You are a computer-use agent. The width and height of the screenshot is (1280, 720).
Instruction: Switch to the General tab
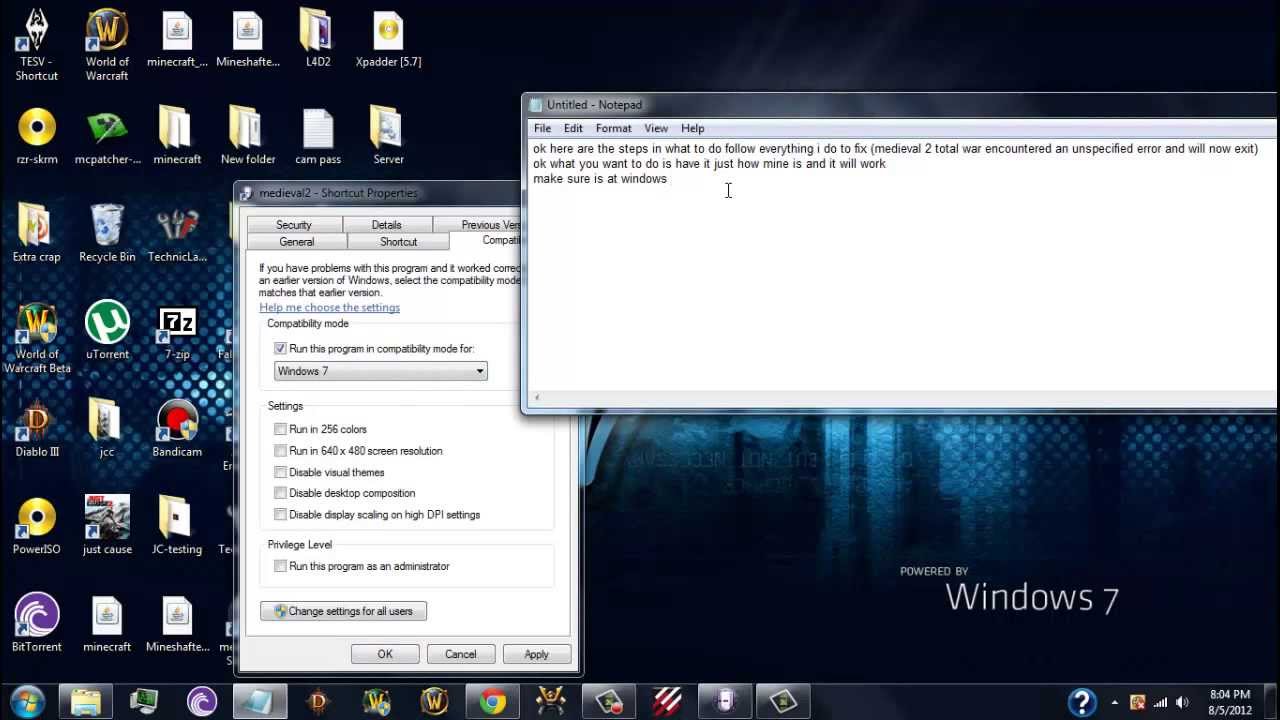(297, 242)
